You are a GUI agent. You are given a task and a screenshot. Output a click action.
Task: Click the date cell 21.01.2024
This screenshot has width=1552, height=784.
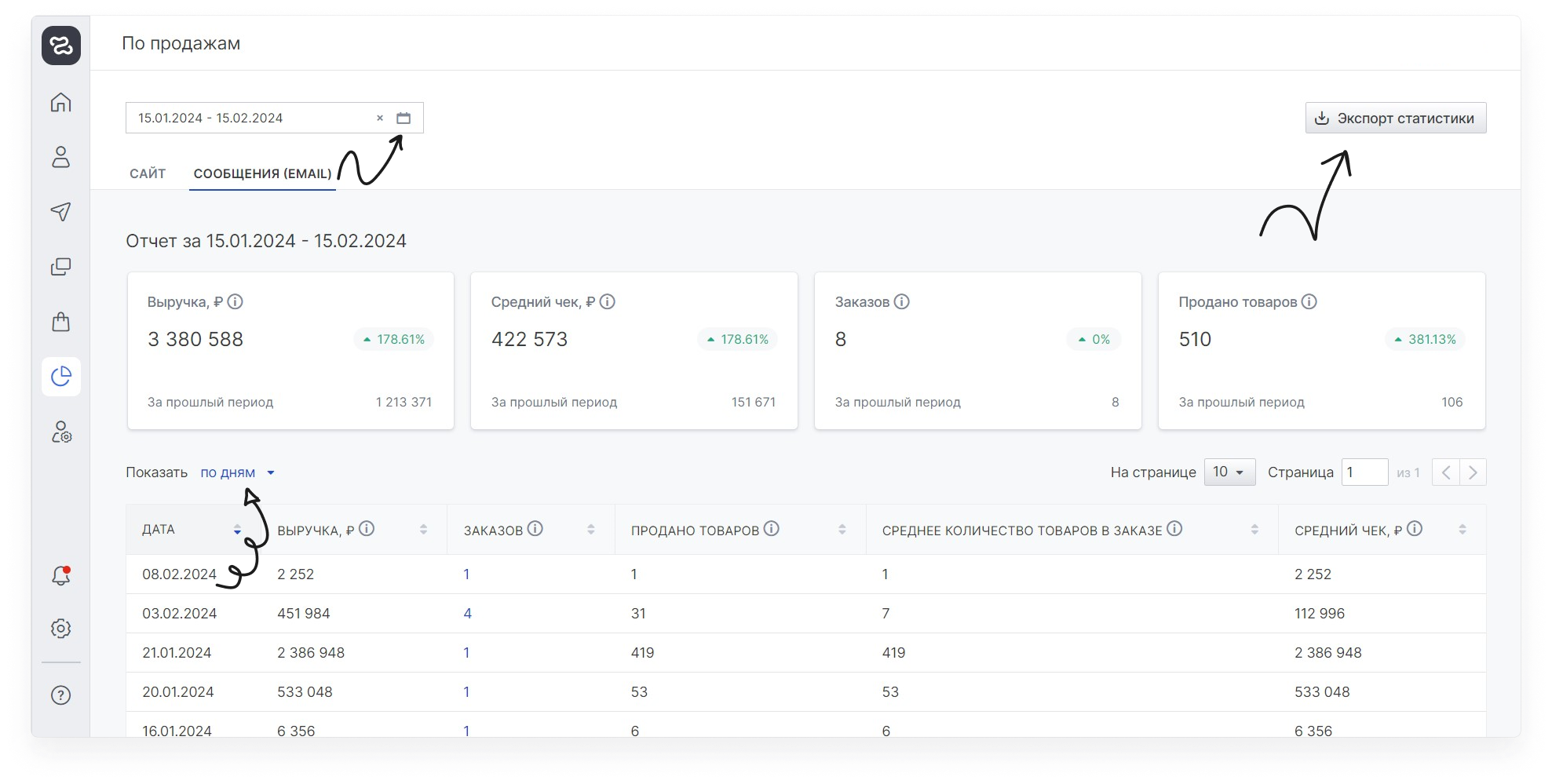(x=177, y=653)
